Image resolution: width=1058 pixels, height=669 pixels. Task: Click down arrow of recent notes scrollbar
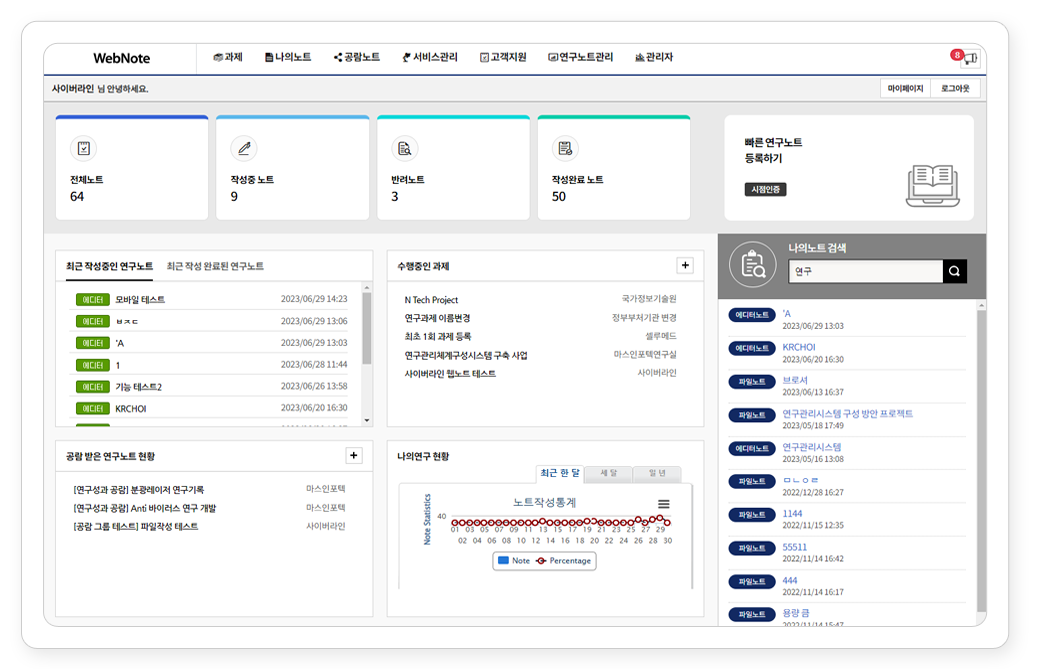367,420
